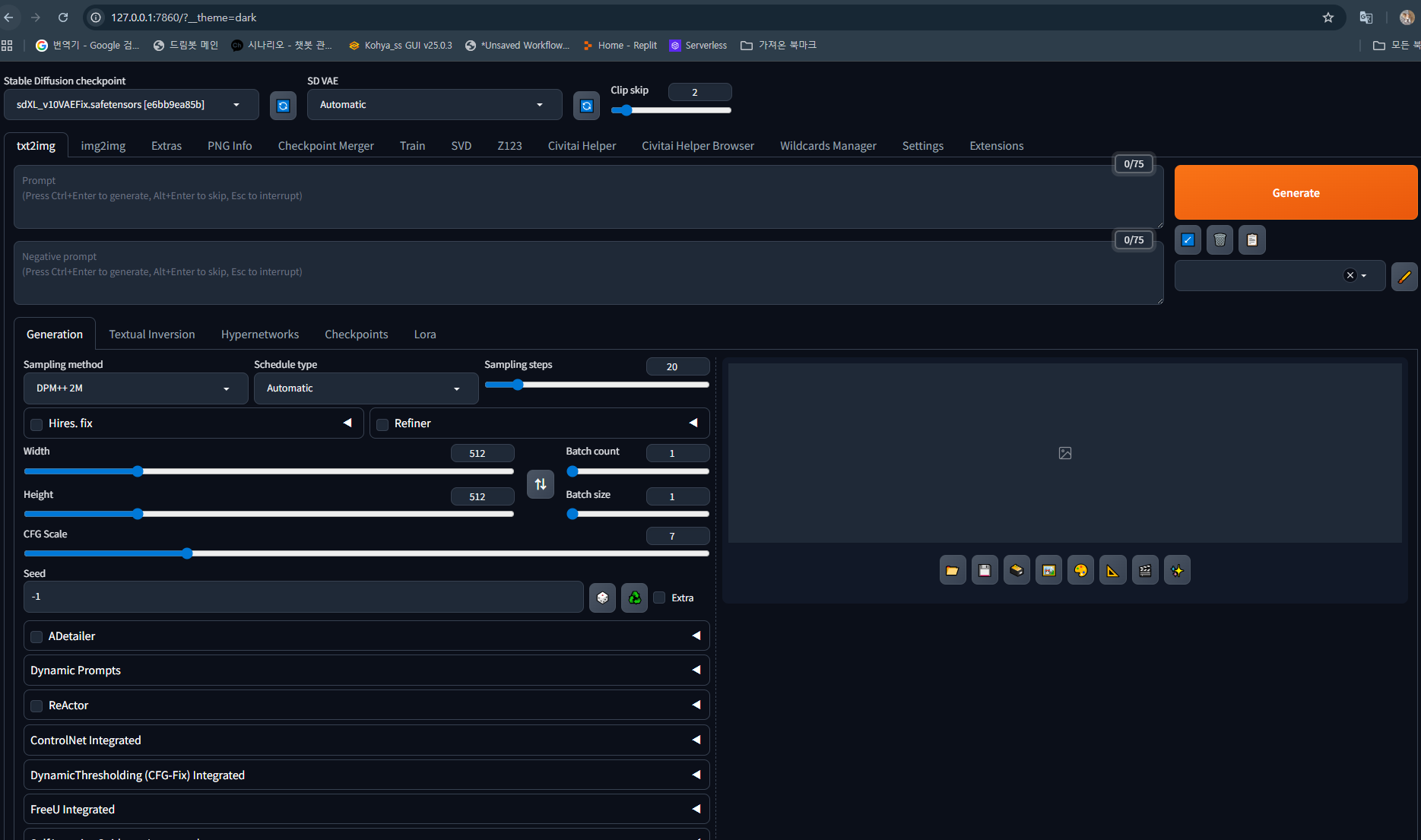Expand the DynamicThresholding (CFG-Fix) Integrated section

tap(366, 775)
